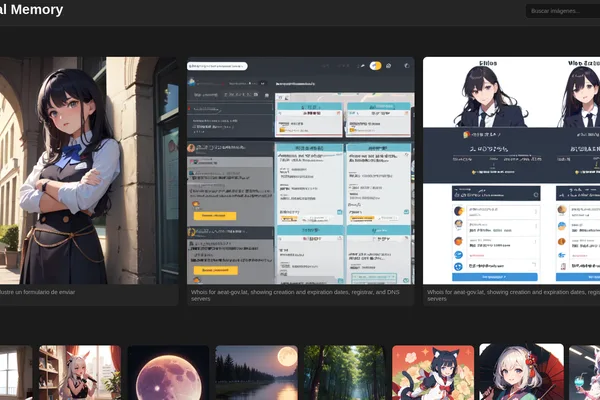Open the schoolgirl with crossed arms image
The width and height of the screenshot is (600, 400).
click(89, 170)
